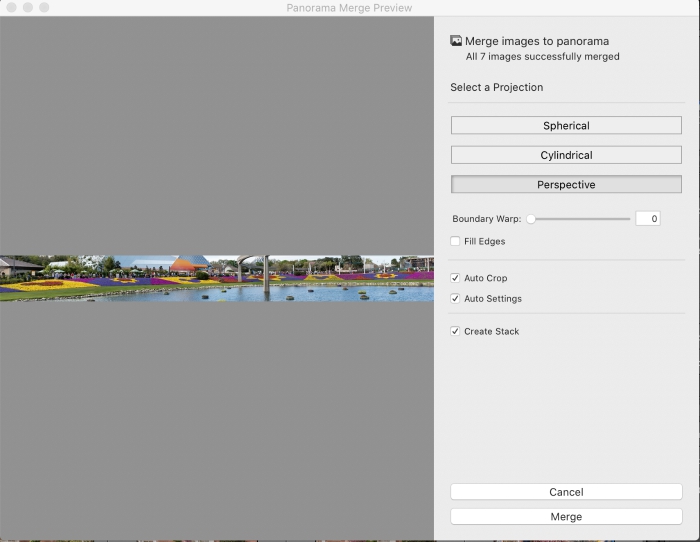
Task: Click 'All 7 images successfully merged' text
Action: pos(542,57)
